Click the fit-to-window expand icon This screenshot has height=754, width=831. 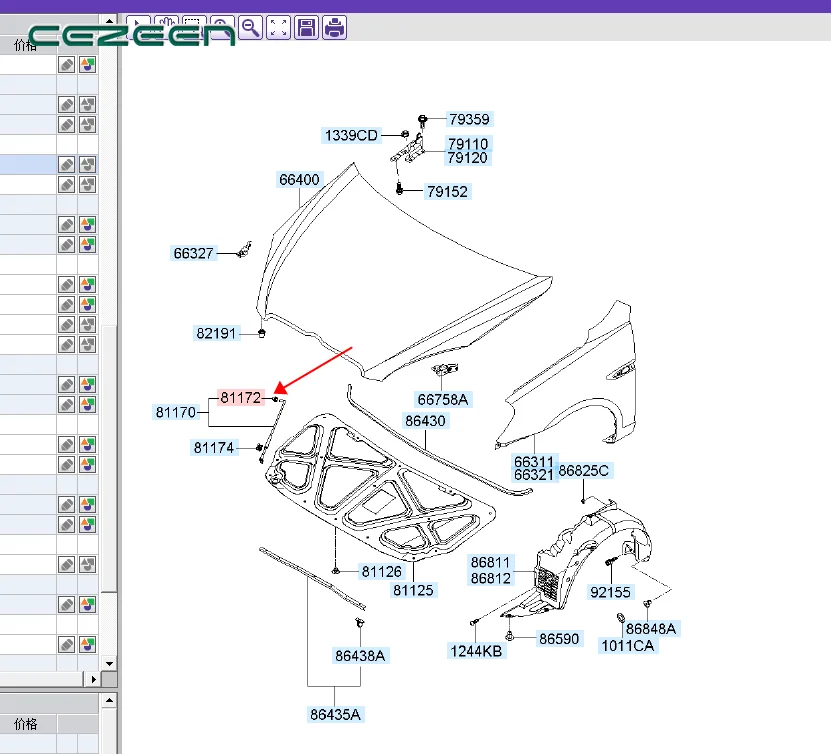[279, 27]
